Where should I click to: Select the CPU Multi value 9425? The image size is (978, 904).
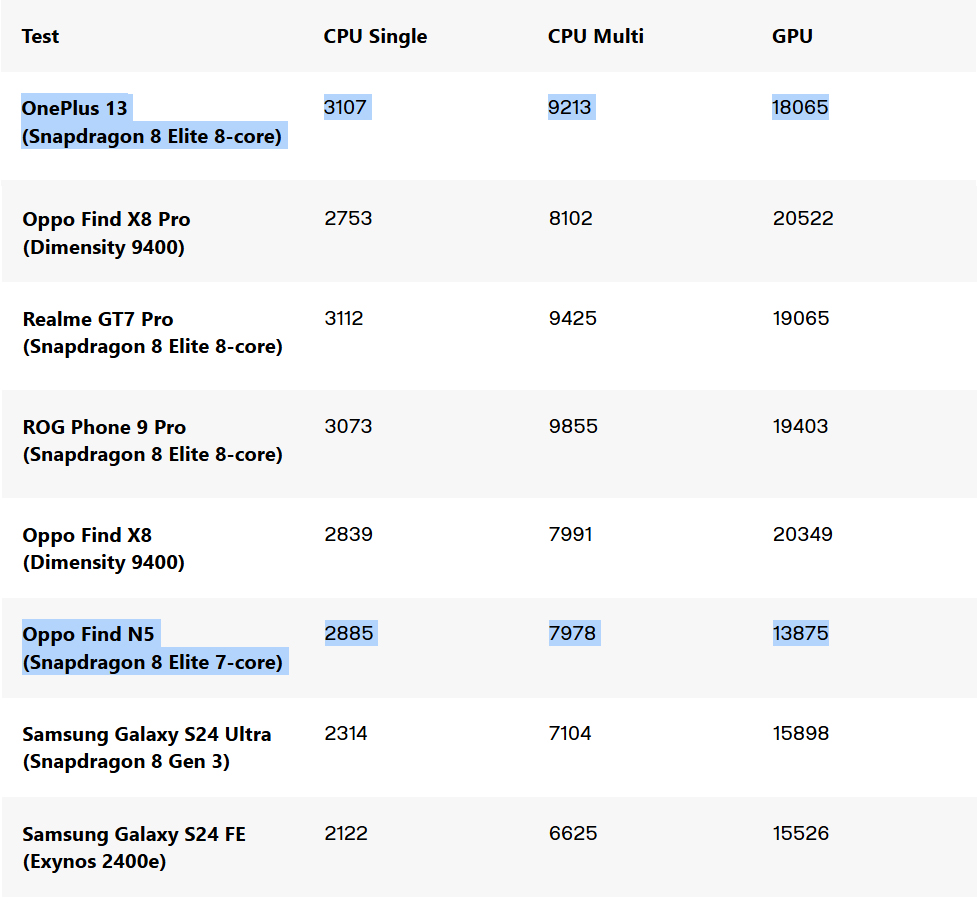pyautogui.click(x=572, y=318)
